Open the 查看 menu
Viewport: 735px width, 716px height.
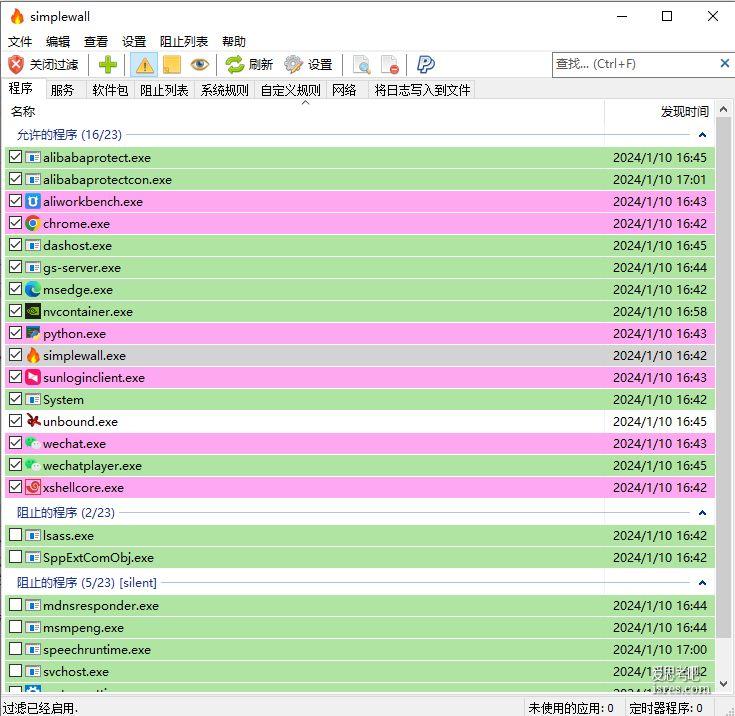pos(96,42)
